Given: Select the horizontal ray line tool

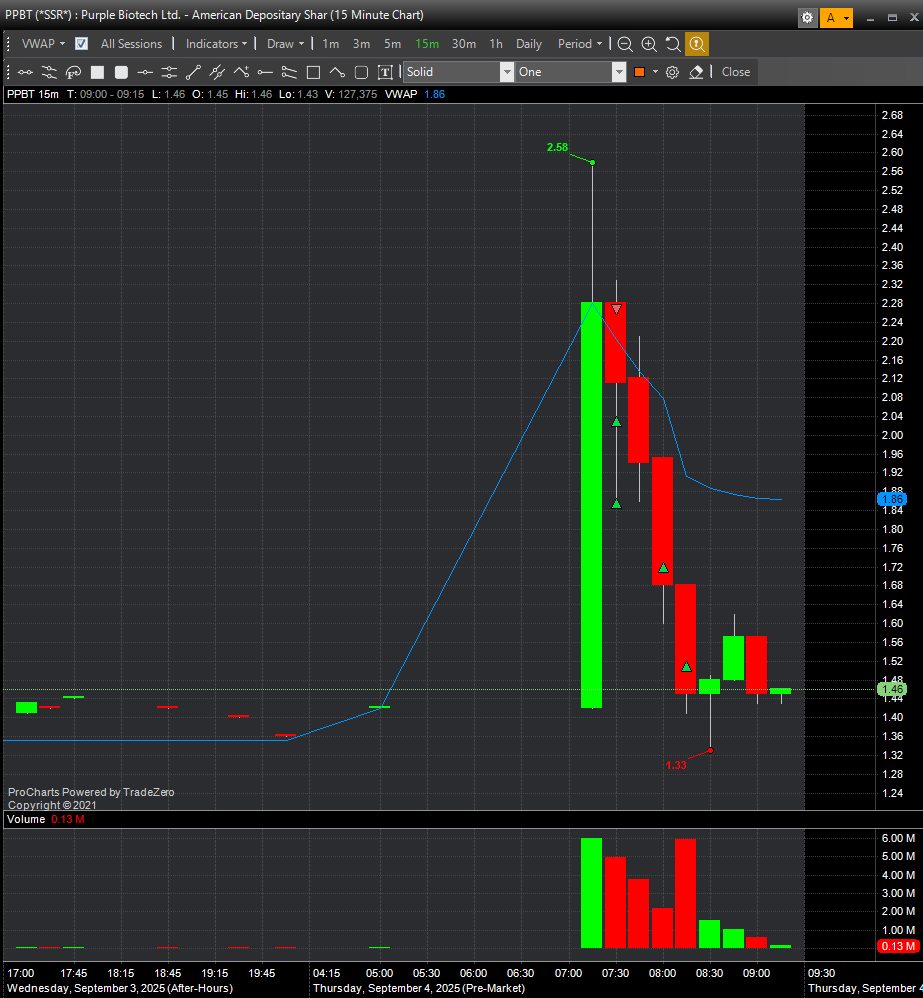Looking at the screenshot, I should 265,72.
